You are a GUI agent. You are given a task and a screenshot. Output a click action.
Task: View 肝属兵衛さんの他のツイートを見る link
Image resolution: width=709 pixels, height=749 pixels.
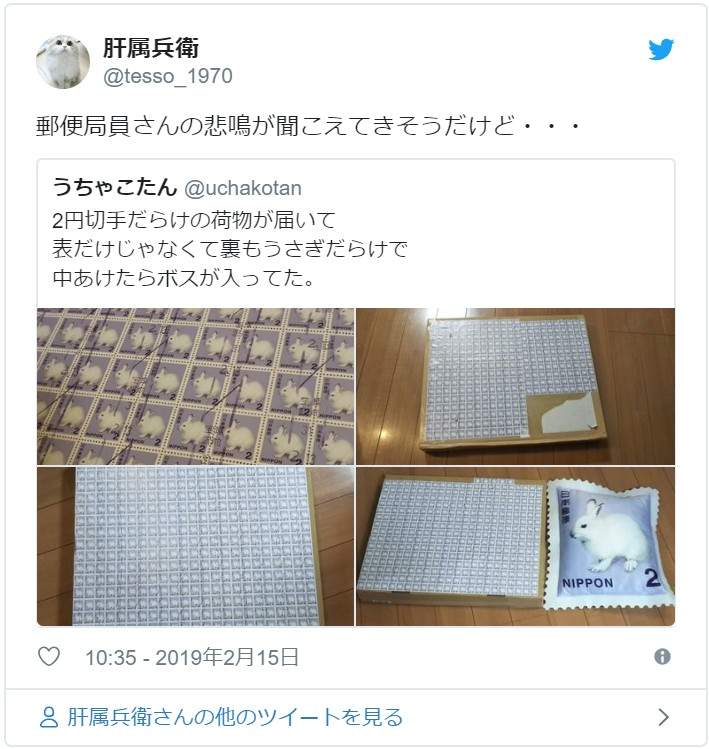235,717
